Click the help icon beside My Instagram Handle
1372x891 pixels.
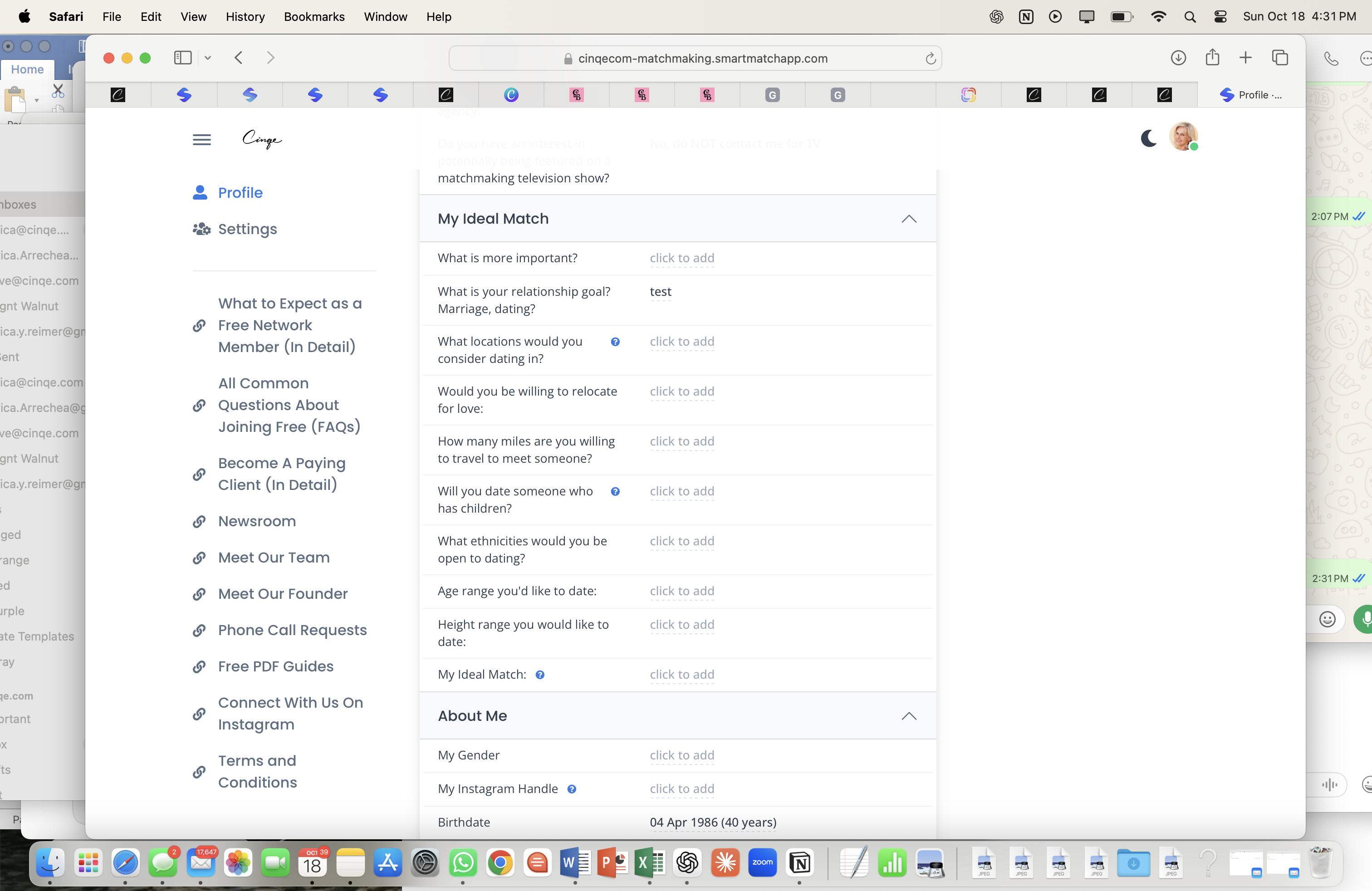pos(571,789)
